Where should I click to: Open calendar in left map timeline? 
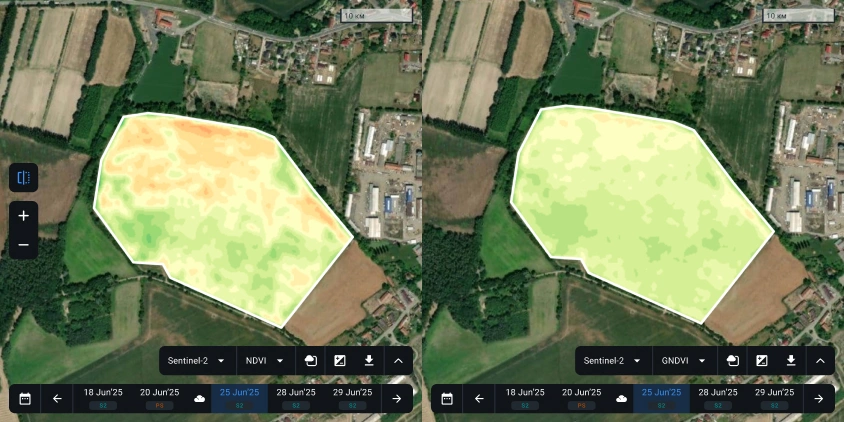point(25,398)
